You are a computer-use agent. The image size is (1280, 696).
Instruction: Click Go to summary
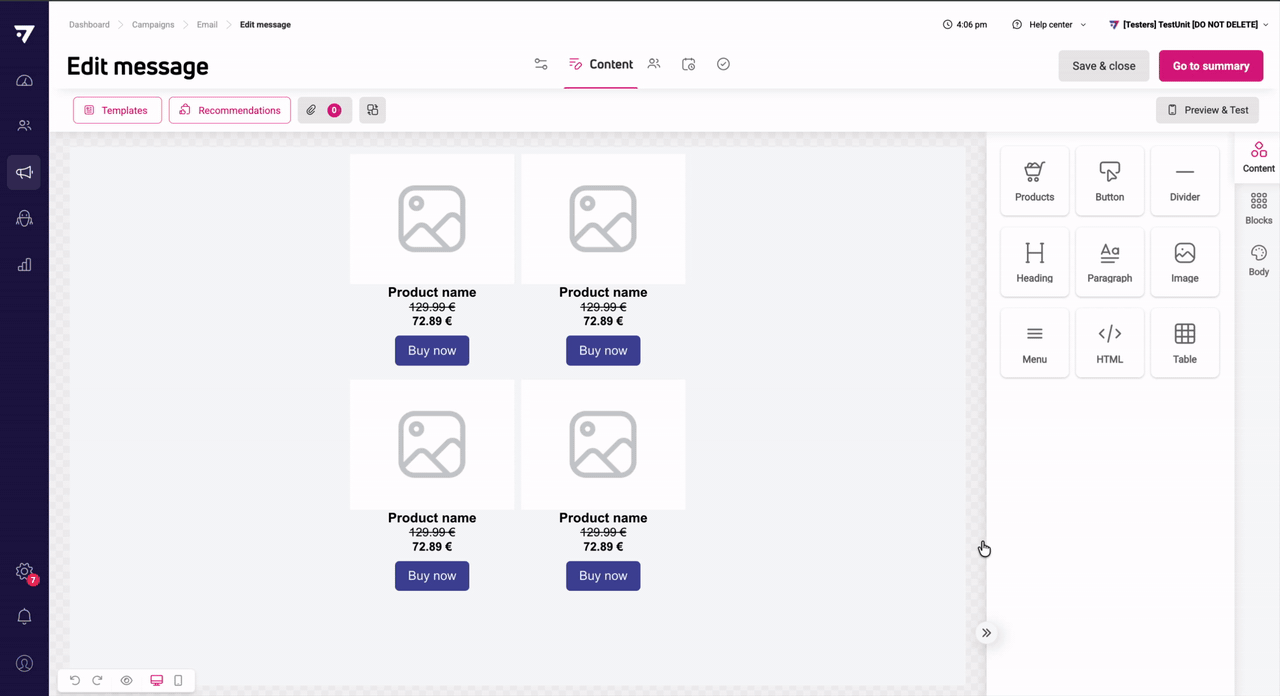pos(1211,66)
